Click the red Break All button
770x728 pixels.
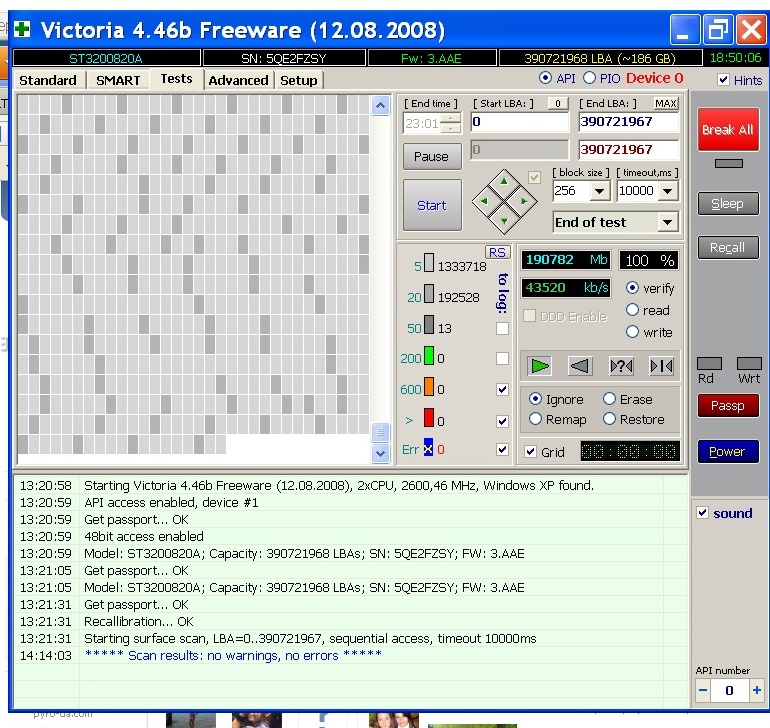point(728,130)
